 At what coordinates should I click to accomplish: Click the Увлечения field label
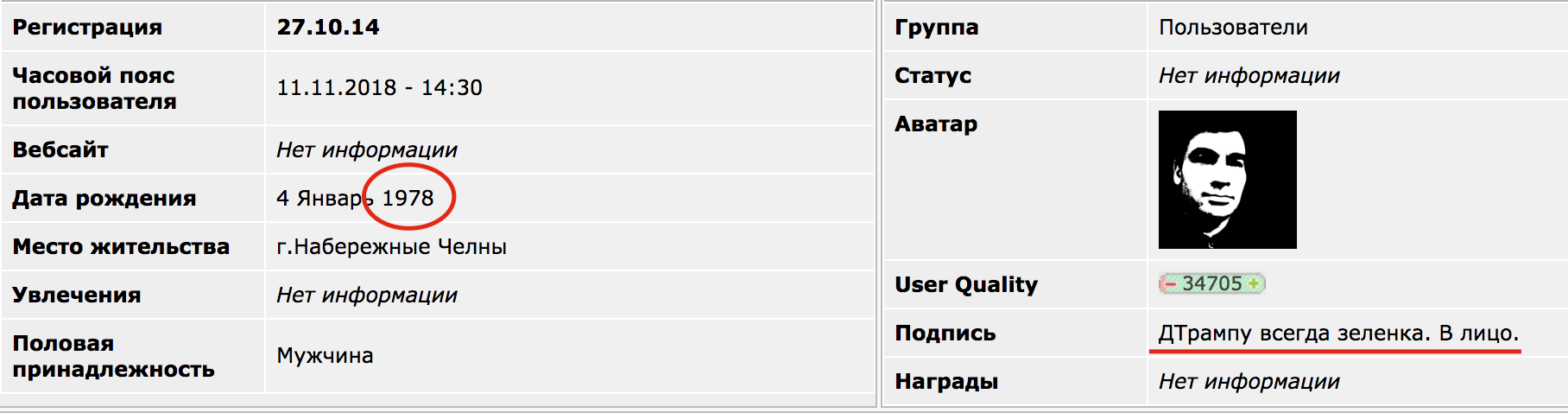(77, 295)
